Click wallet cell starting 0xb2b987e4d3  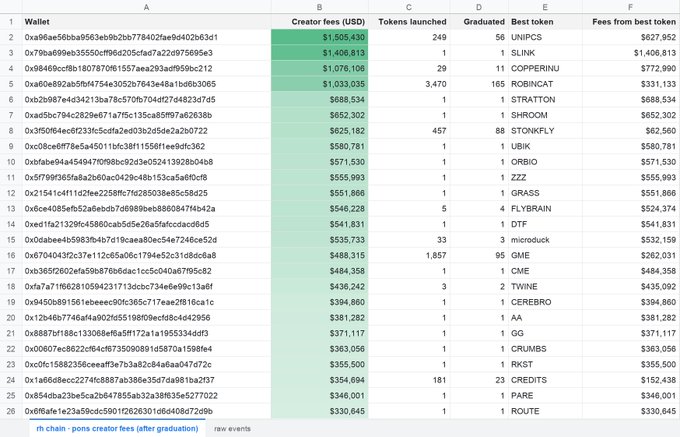(147, 100)
